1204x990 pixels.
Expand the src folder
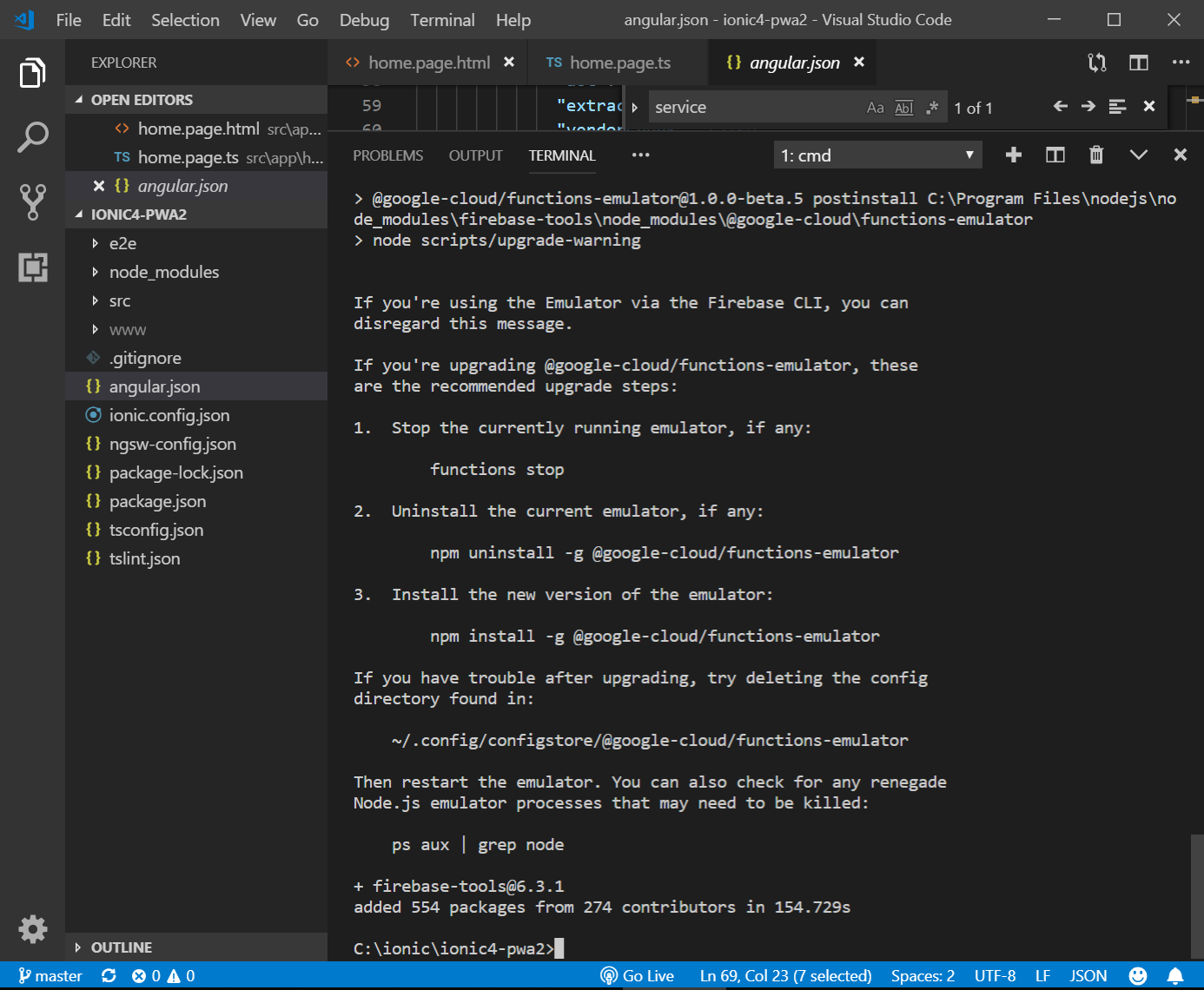point(196,300)
